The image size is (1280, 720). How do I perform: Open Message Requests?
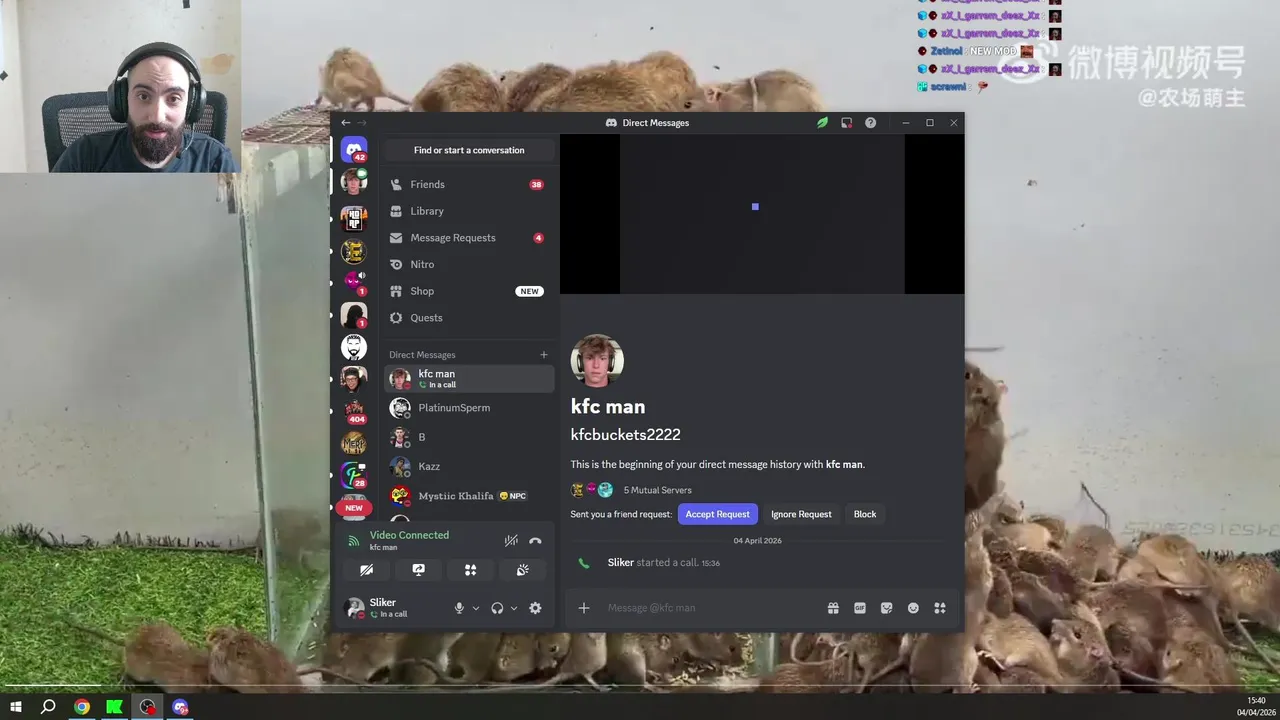(x=469, y=238)
